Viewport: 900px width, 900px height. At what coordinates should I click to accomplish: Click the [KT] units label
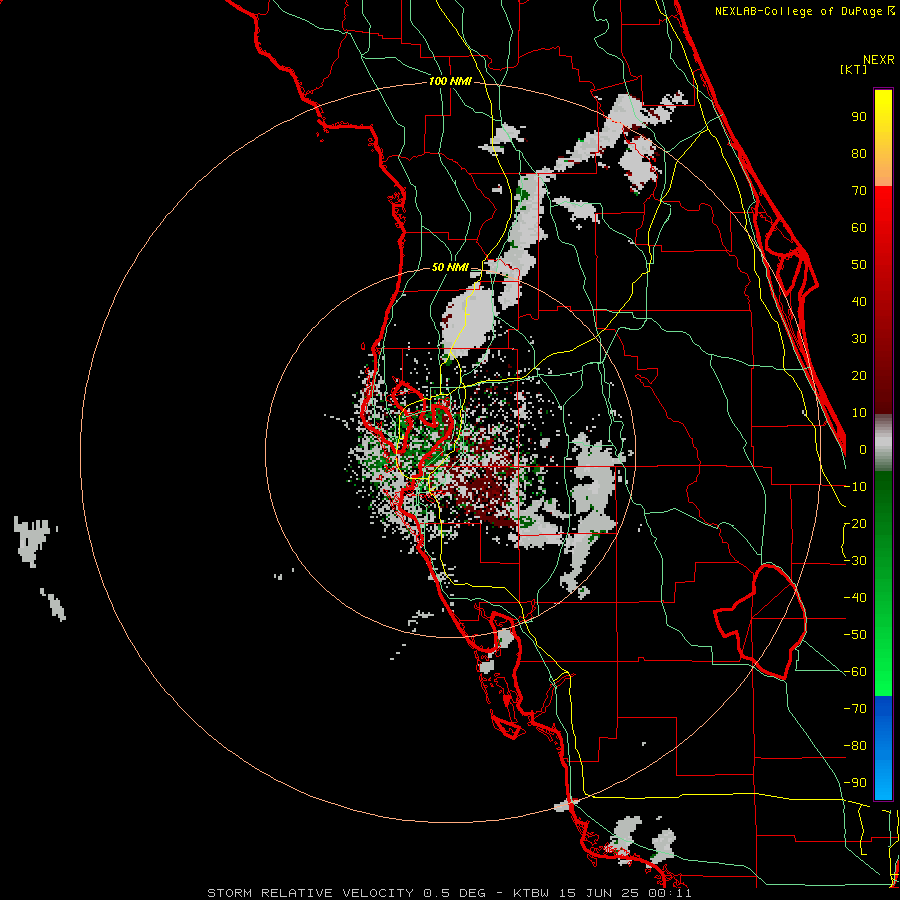853,69
